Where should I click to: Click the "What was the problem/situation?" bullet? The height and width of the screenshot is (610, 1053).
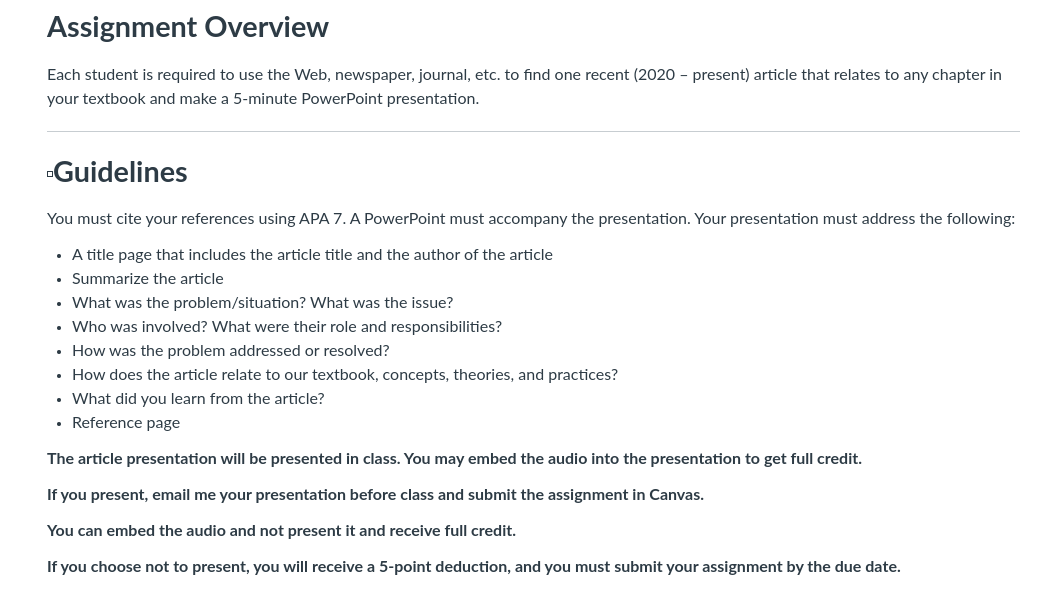(x=263, y=303)
